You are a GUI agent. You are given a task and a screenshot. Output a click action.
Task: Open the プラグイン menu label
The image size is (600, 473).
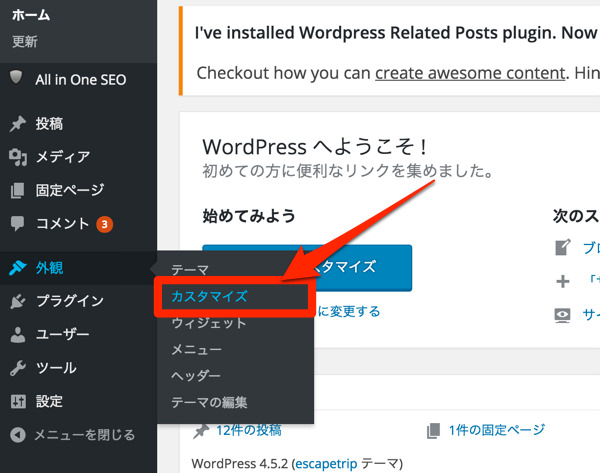coord(70,301)
